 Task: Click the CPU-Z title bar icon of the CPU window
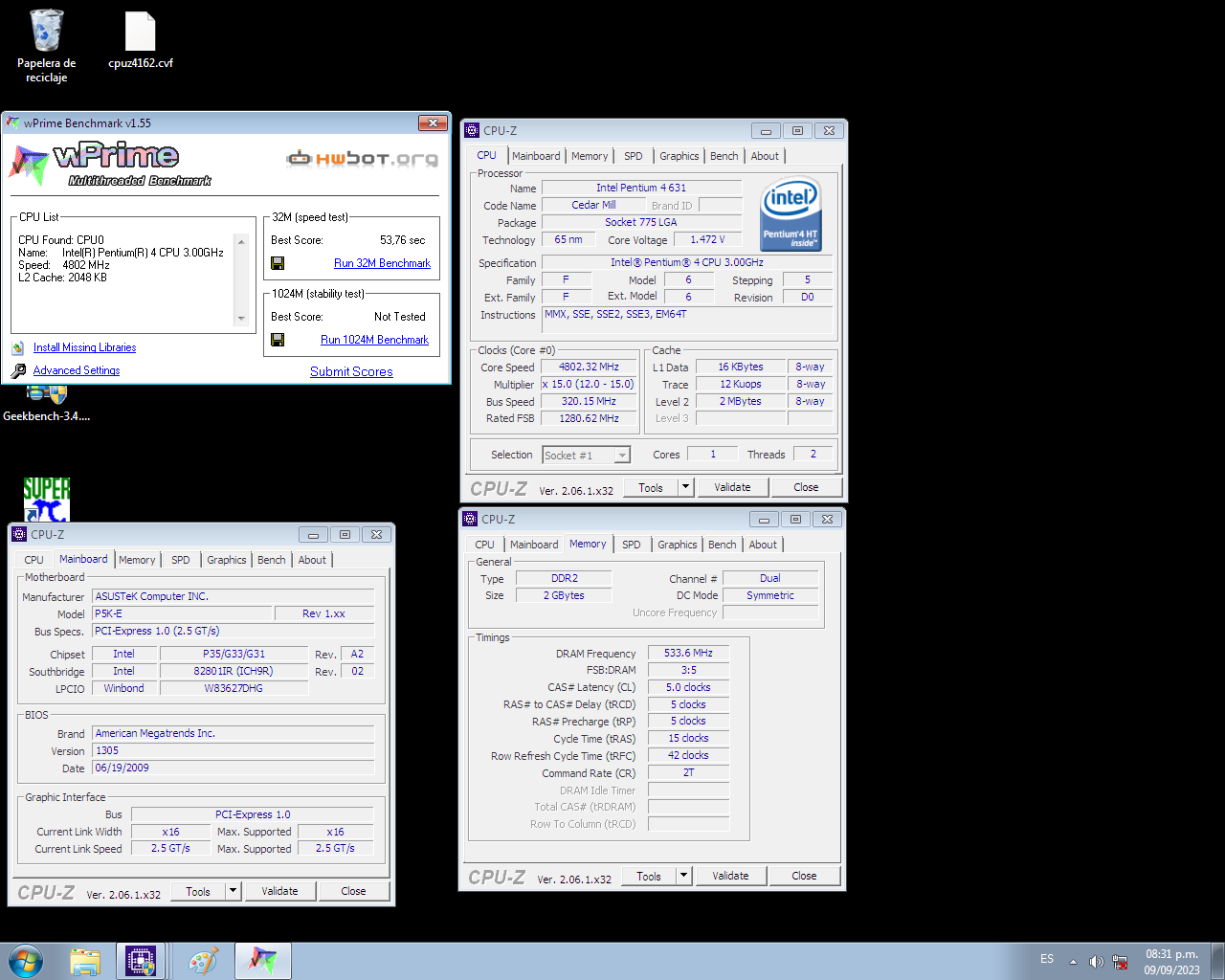click(472, 130)
